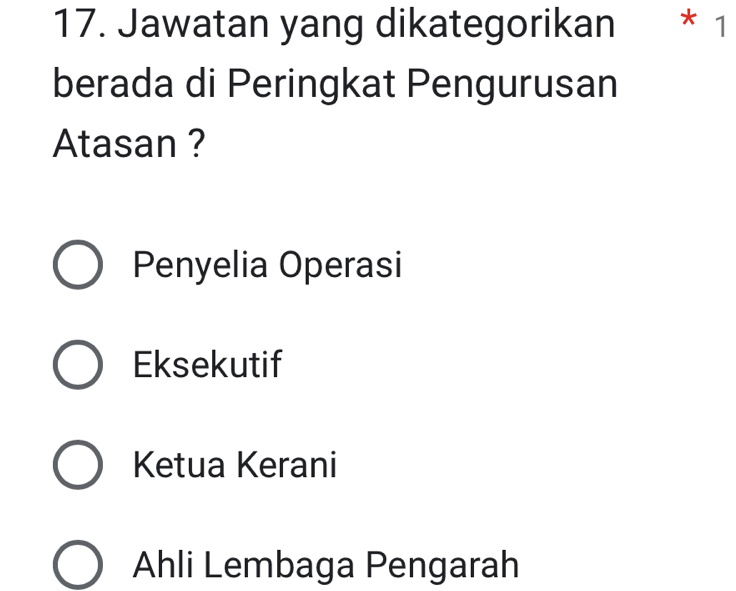Choose the Ketua Kerani radio button

click(x=76, y=465)
